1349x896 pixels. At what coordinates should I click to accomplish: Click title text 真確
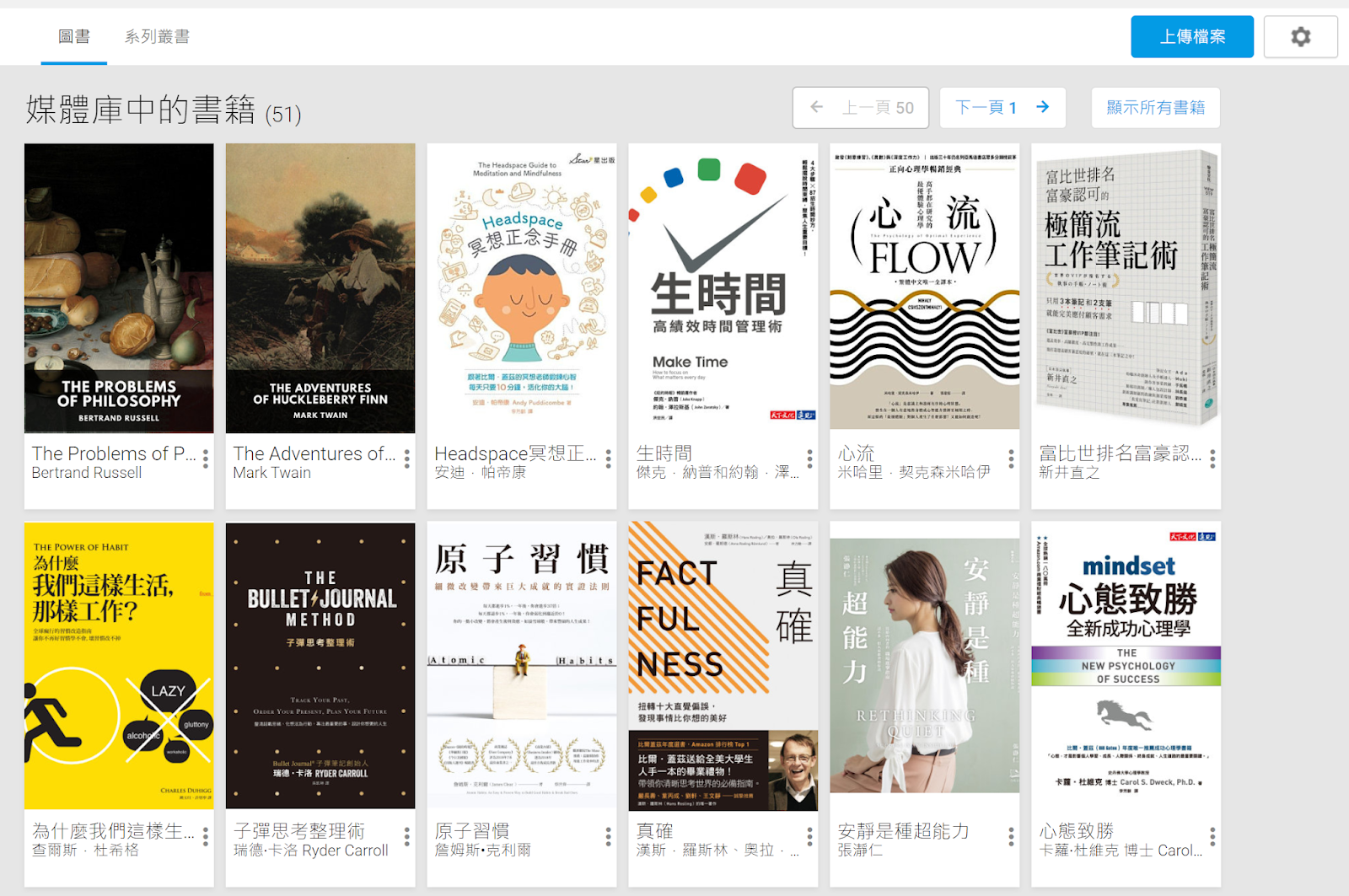[x=654, y=831]
